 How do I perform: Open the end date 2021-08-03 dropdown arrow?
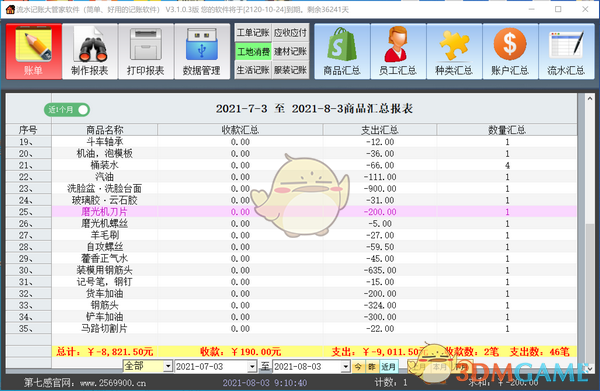tap(346, 367)
